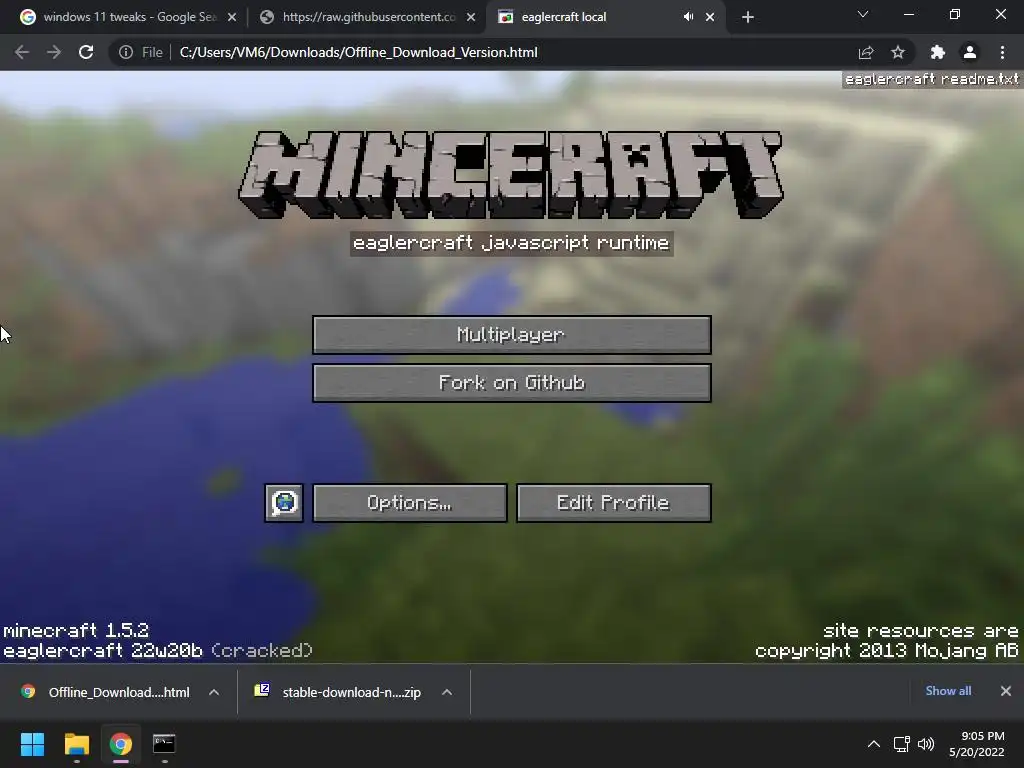
Task: Focus the address bar with the Offline_Download_Version.html path
Action: point(359,52)
